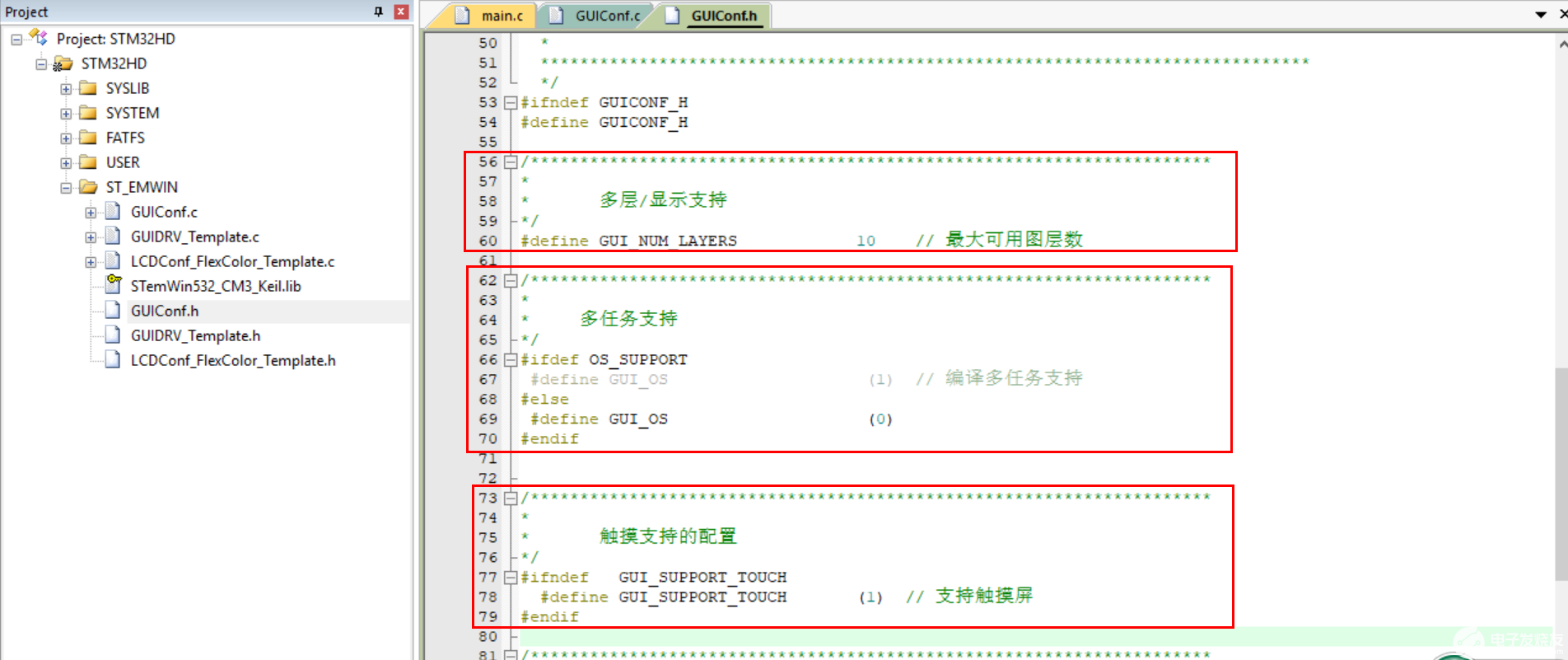
Task: Click the SYSTEM folder icon
Action: [88, 113]
